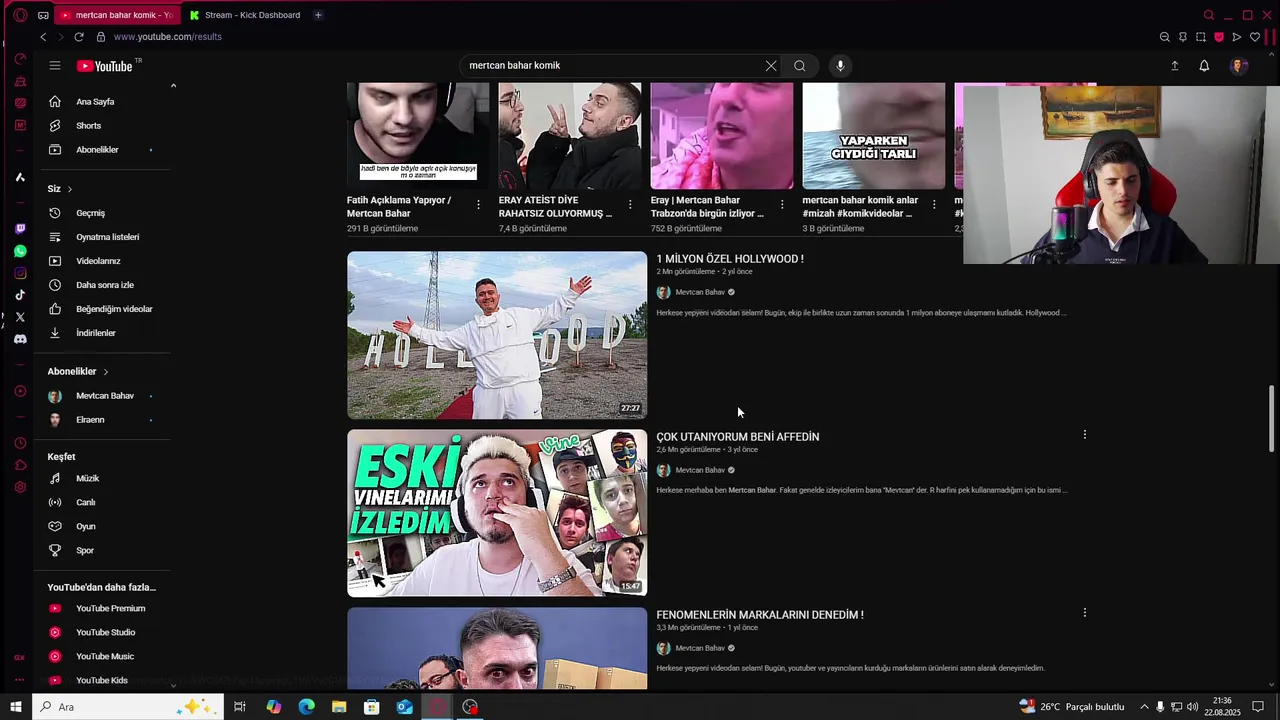Open Twitch from Opera sidebar
The image size is (1280, 720).
pos(20,229)
